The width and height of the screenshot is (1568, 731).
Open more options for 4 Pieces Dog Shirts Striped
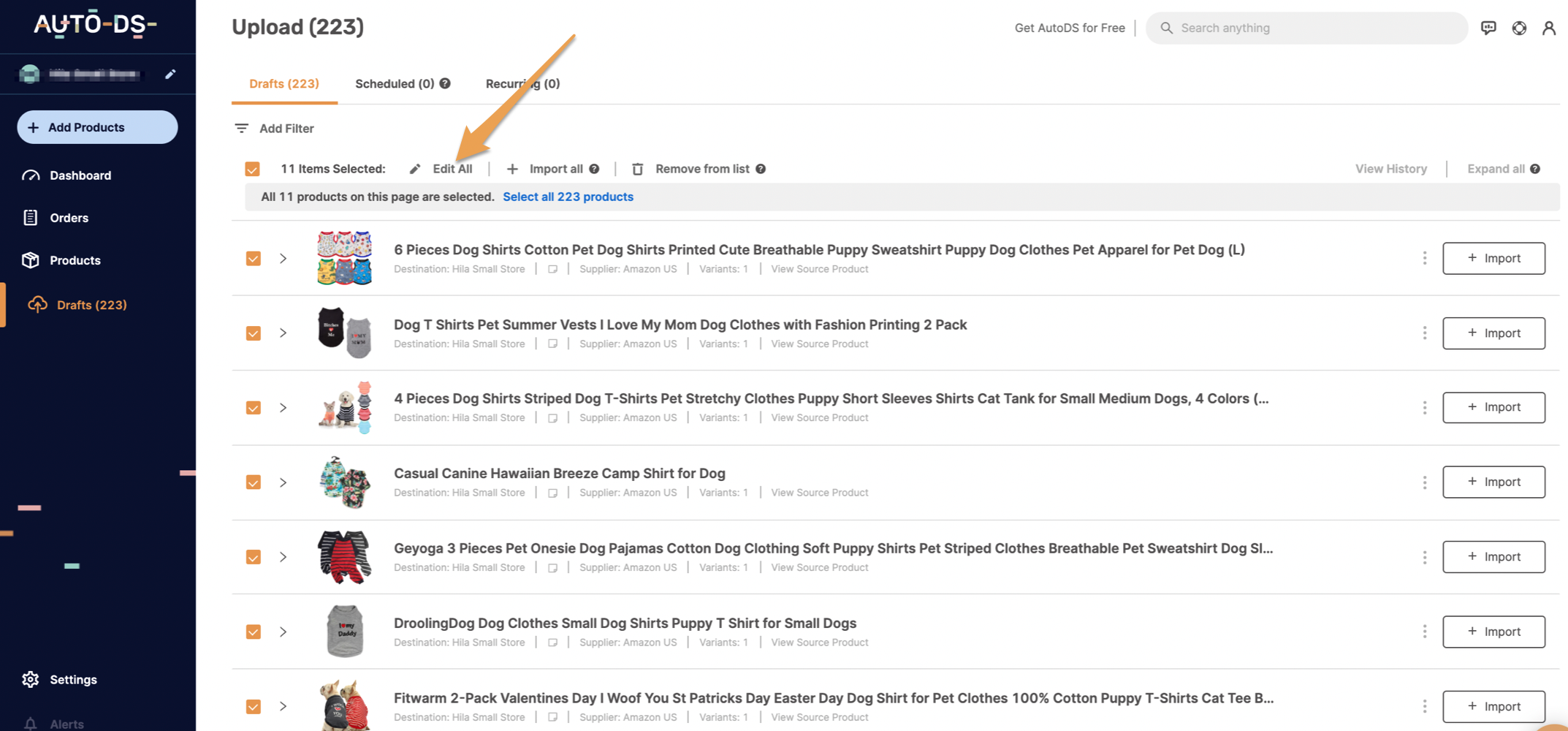1424,407
